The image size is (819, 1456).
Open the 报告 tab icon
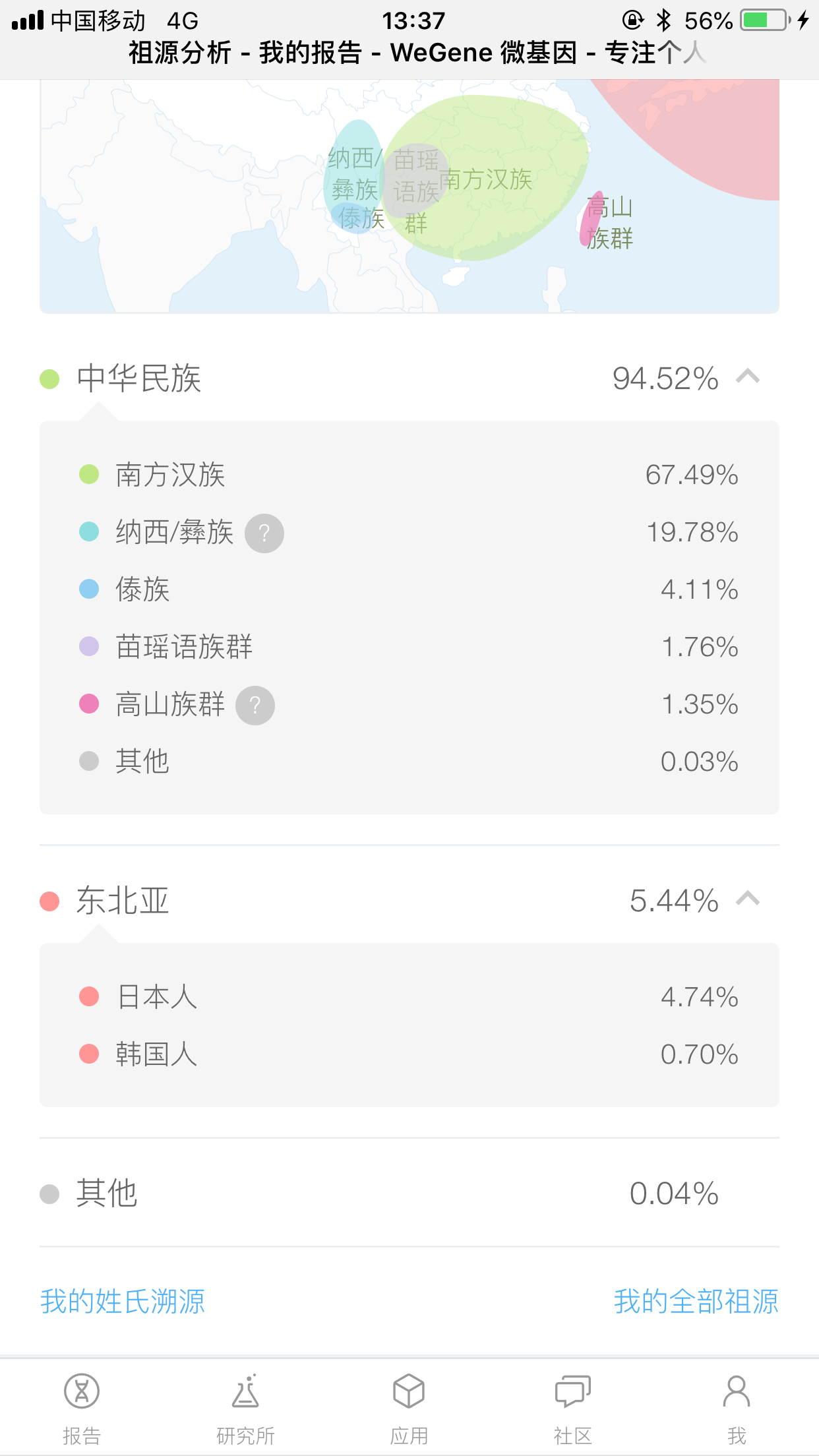(x=82, y=1391)
